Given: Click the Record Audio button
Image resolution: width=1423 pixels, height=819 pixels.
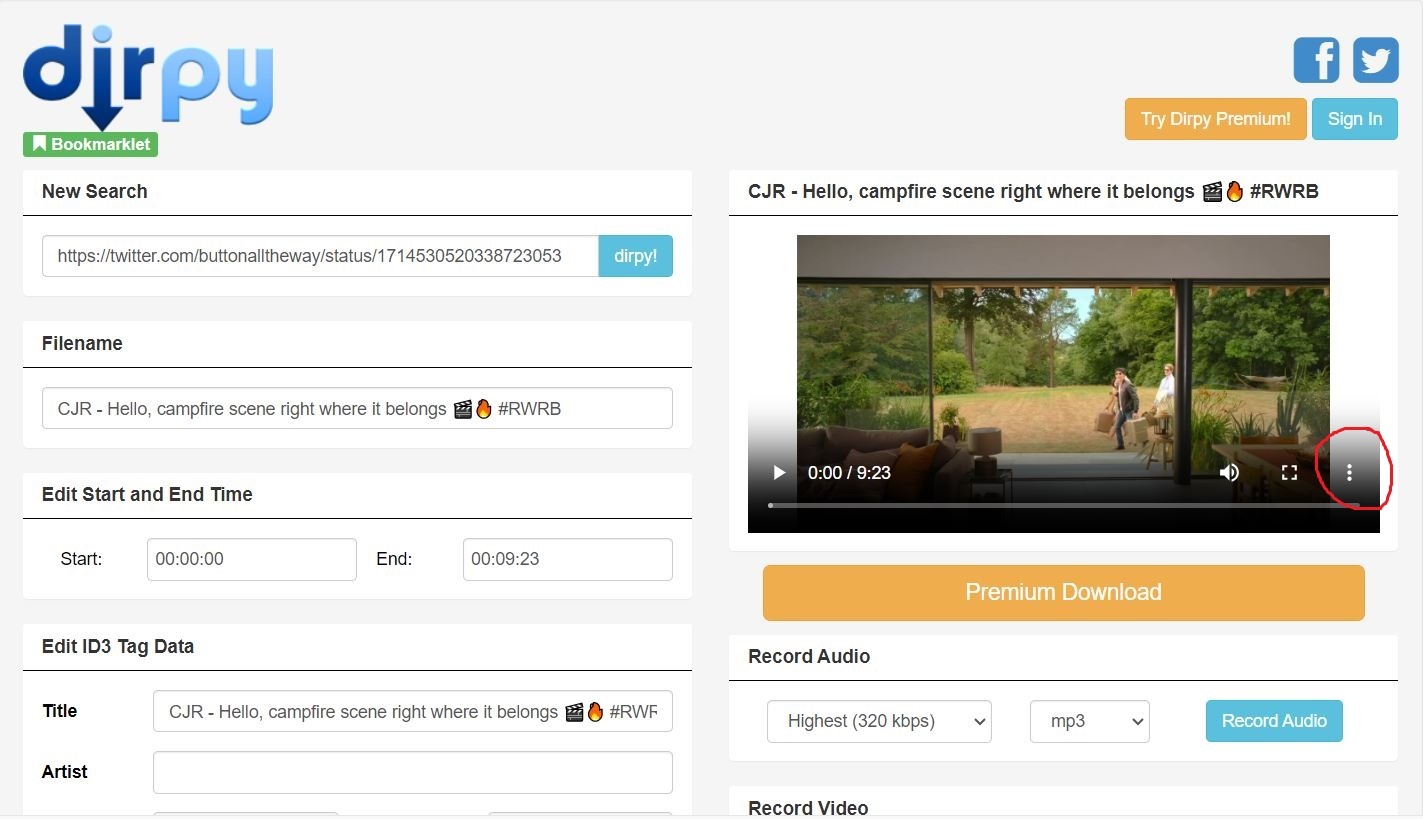Looking at the screenshot, I should click(1274, 721).
